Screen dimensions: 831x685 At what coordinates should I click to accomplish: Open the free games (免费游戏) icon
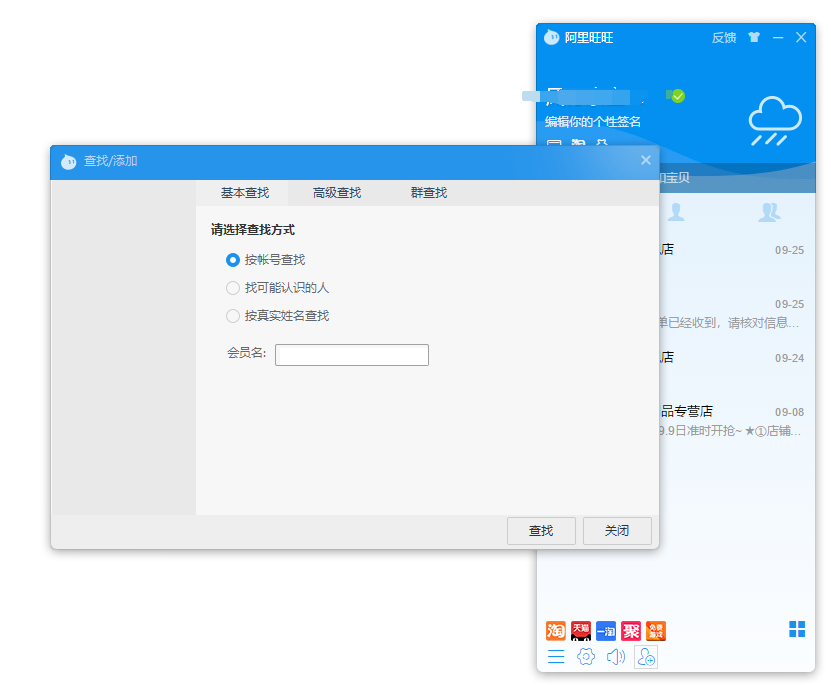pos(656,631)
